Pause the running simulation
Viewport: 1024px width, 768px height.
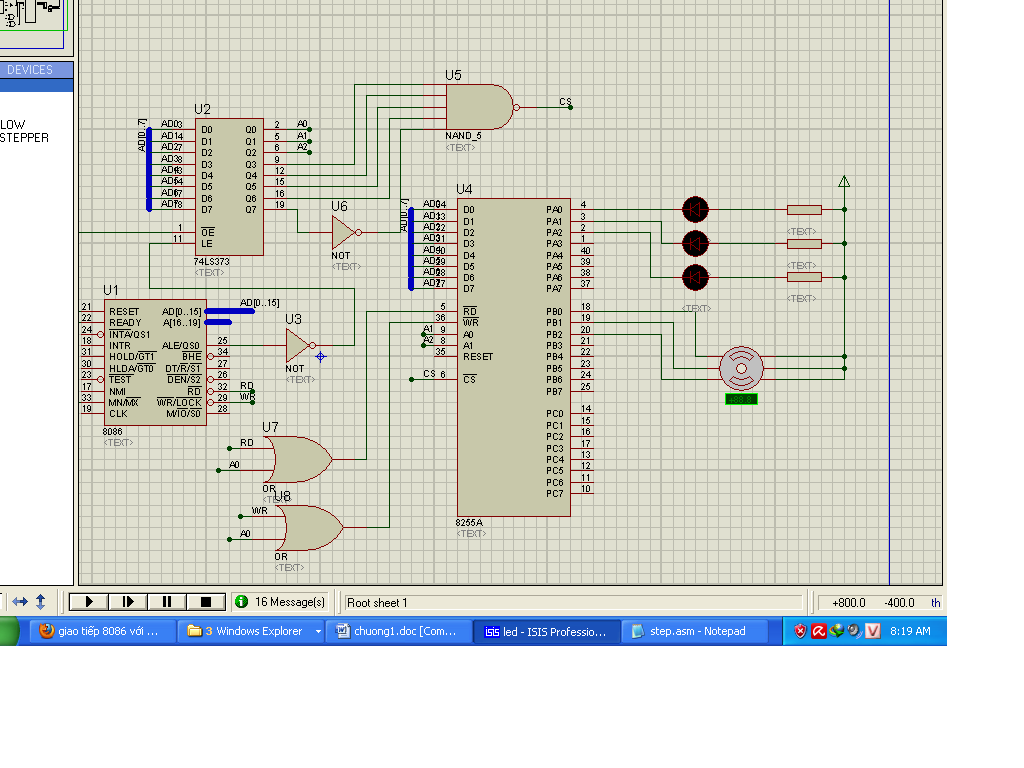167,602
